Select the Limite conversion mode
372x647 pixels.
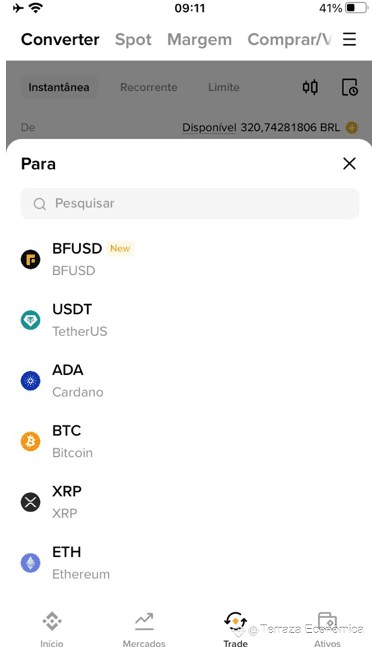[x=224, y=87]
